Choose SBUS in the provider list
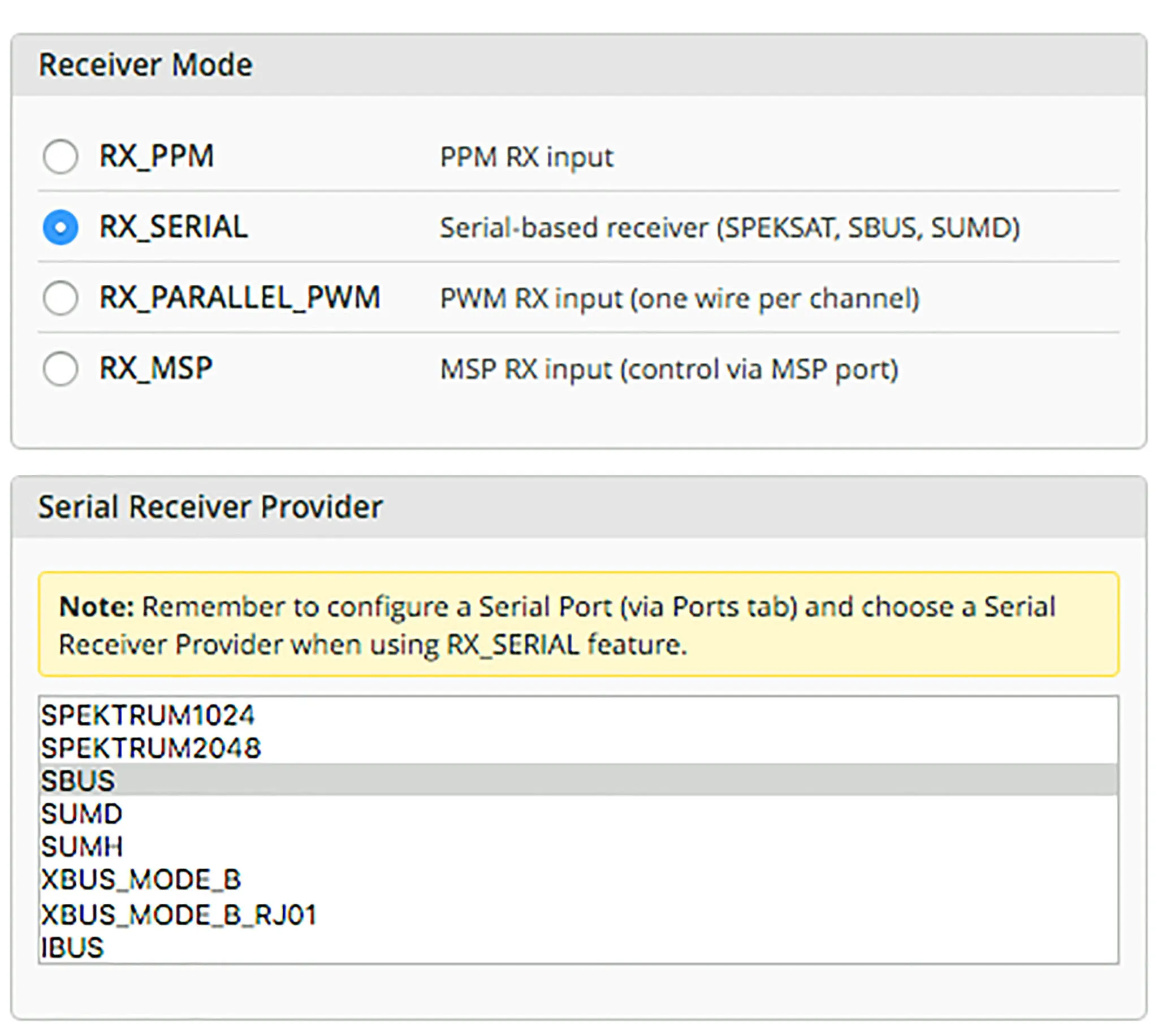This screenshot has width=1158, height=1036. point(78,781)
